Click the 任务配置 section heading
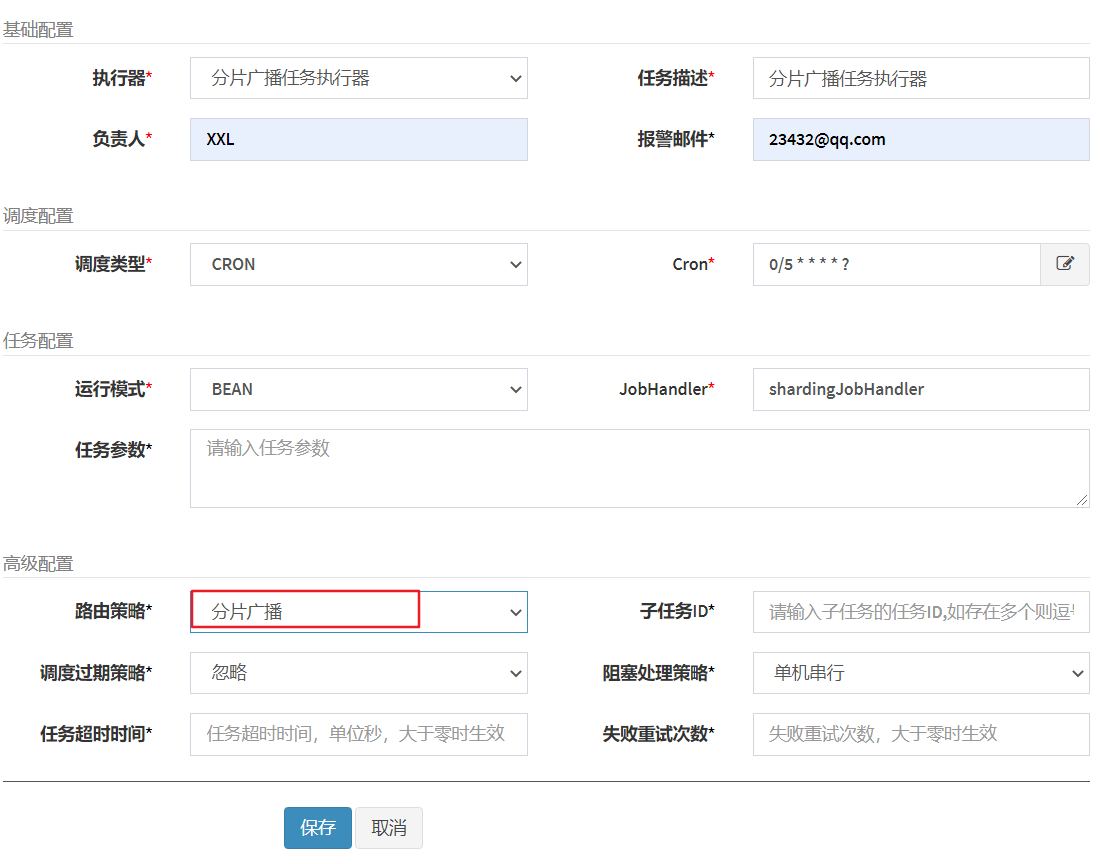 click(x=38, y=341)
